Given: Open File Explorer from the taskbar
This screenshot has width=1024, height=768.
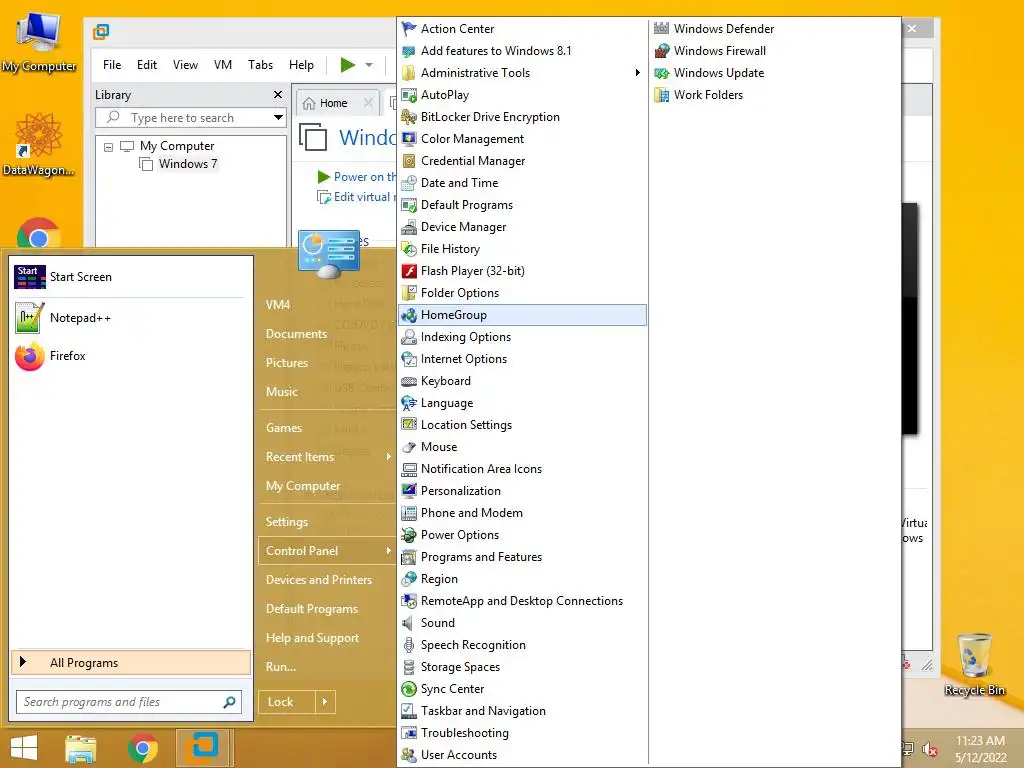Looking at the screenshot, I should tap(81, 748).
